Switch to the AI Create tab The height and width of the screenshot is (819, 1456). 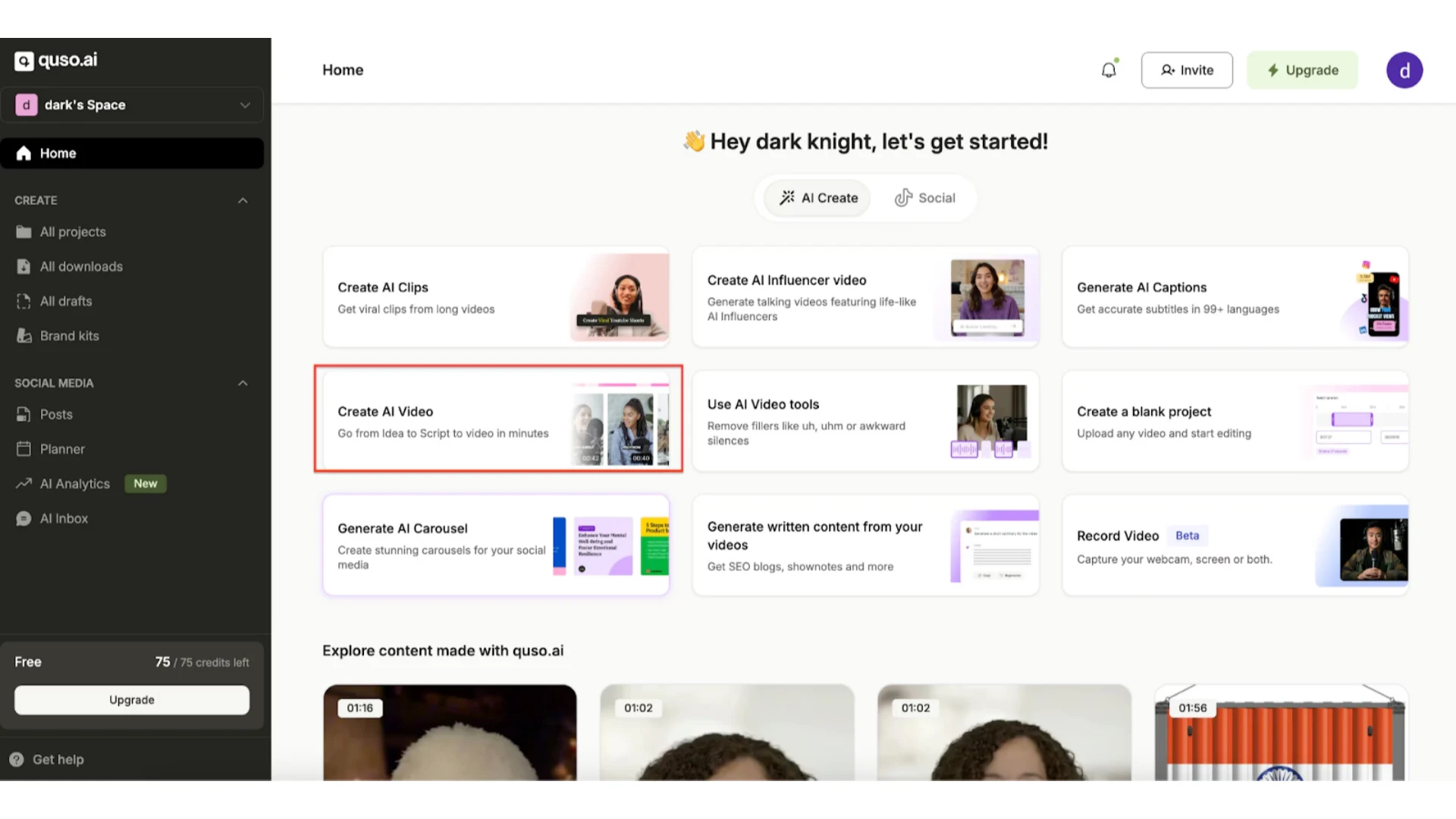tap(817, 198)
